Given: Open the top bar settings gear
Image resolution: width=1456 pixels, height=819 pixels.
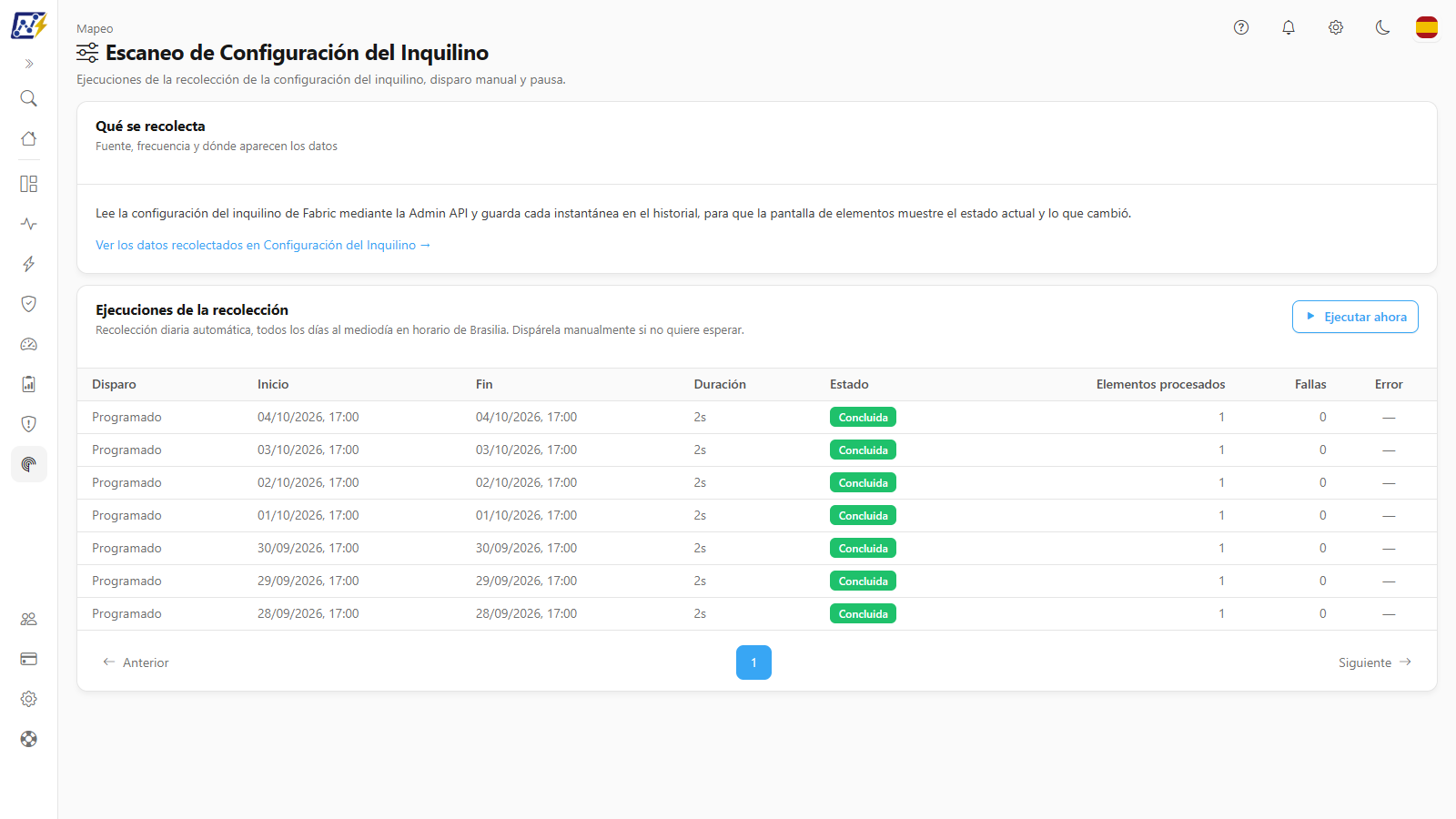Looking at the screenshot, I should pyautogui.click(x=1336, y=27).
